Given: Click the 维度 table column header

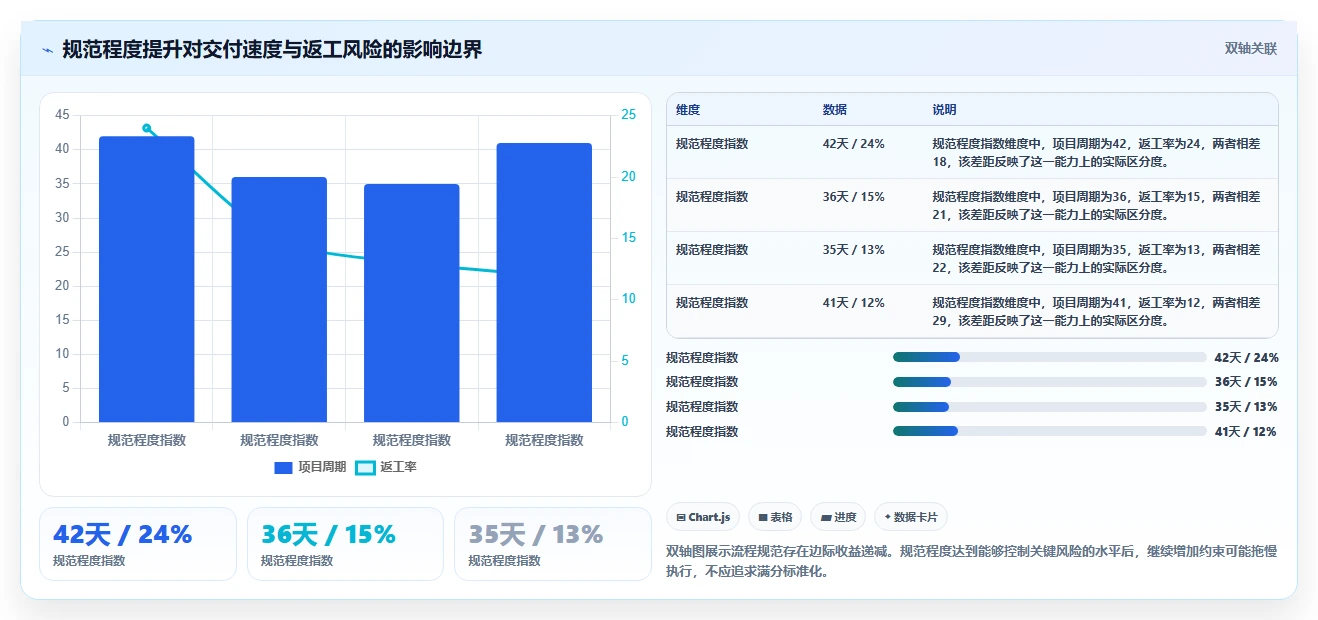Looking at the screenshot, I should coord(688,110).
